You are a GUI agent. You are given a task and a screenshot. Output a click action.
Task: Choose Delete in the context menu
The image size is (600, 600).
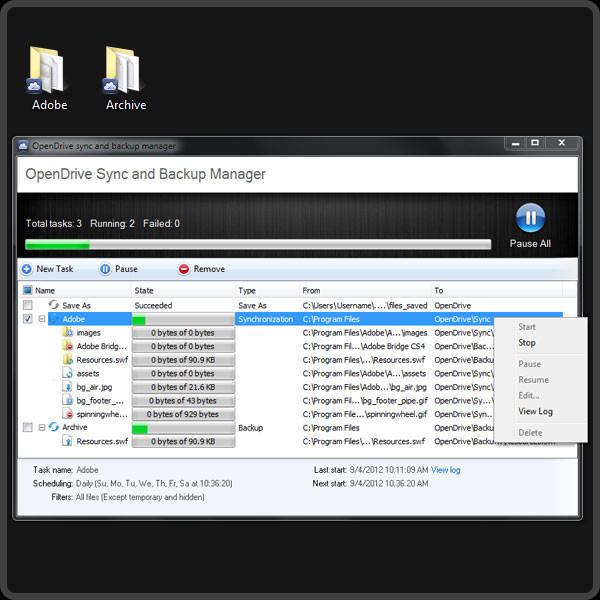[530, 432]
